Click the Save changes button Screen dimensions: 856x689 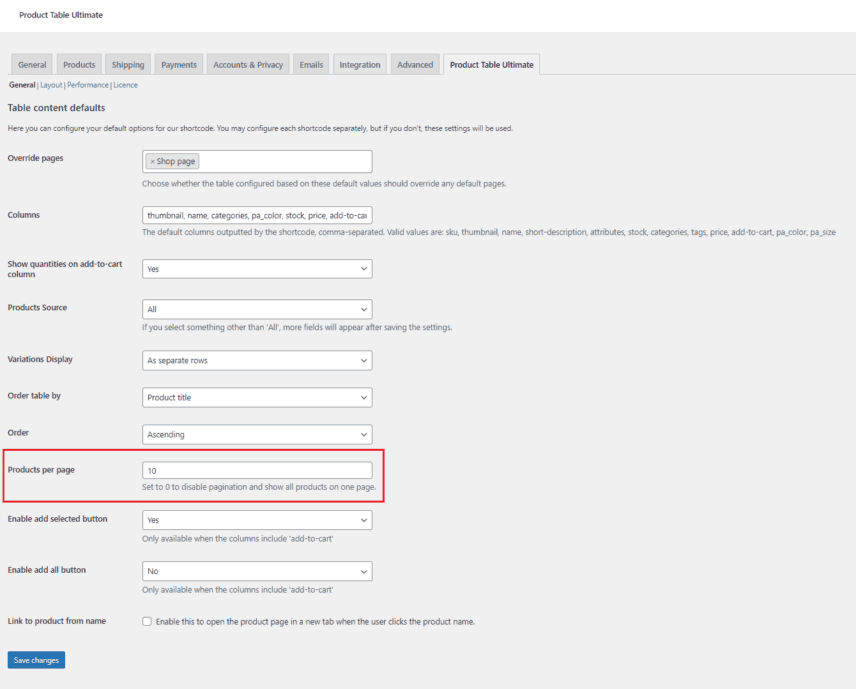tap(35, 659)
